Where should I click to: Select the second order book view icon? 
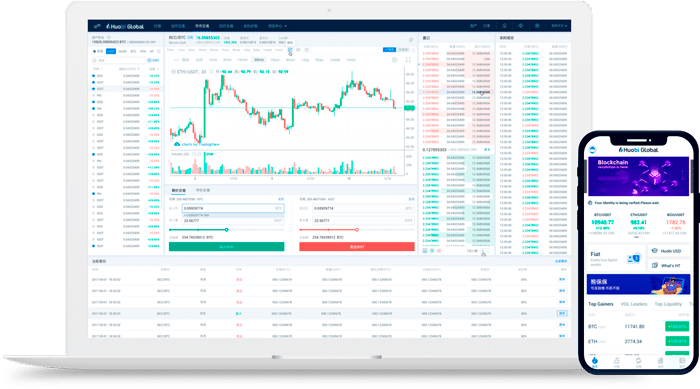click(x=432, y=251)
